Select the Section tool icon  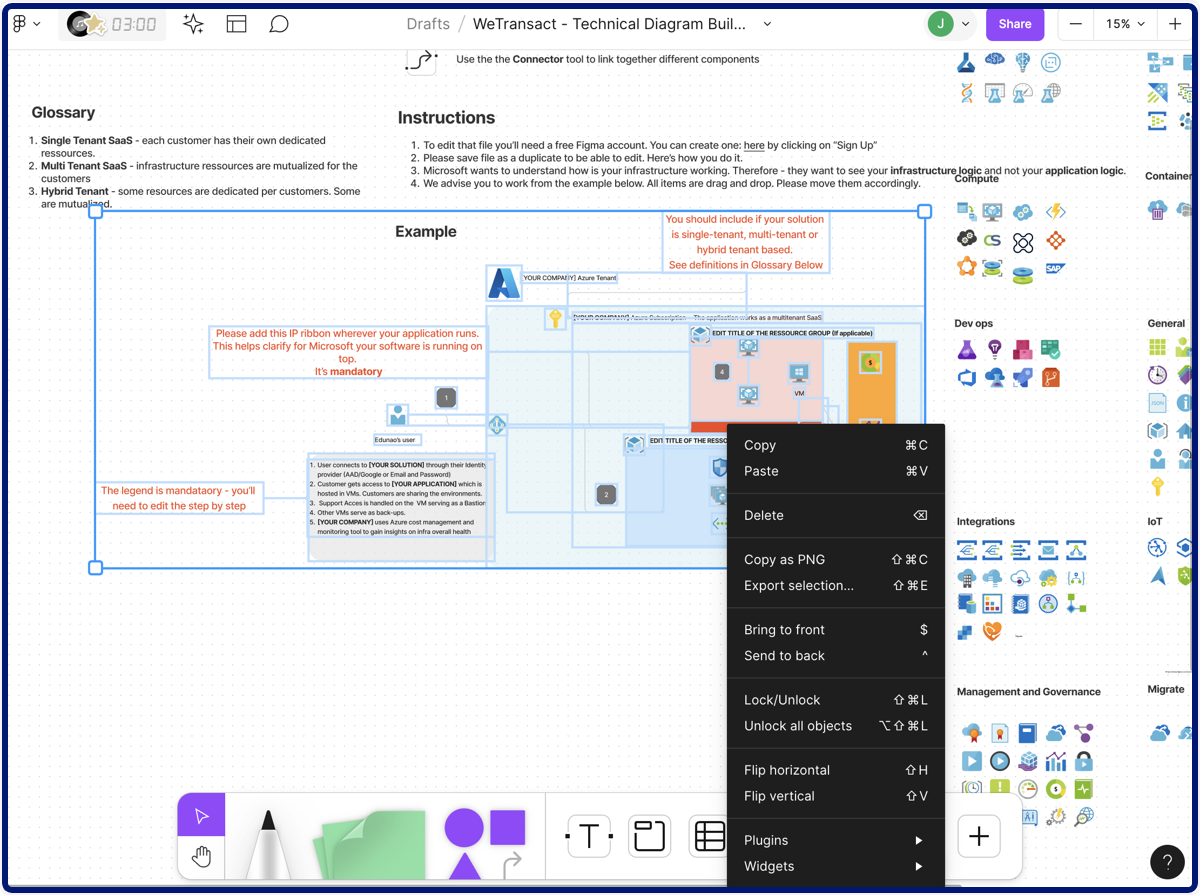(x=650, y=836)
